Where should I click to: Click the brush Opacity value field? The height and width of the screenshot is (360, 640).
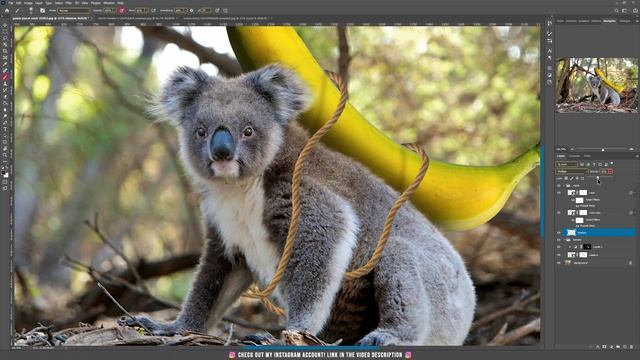point(110,10)
